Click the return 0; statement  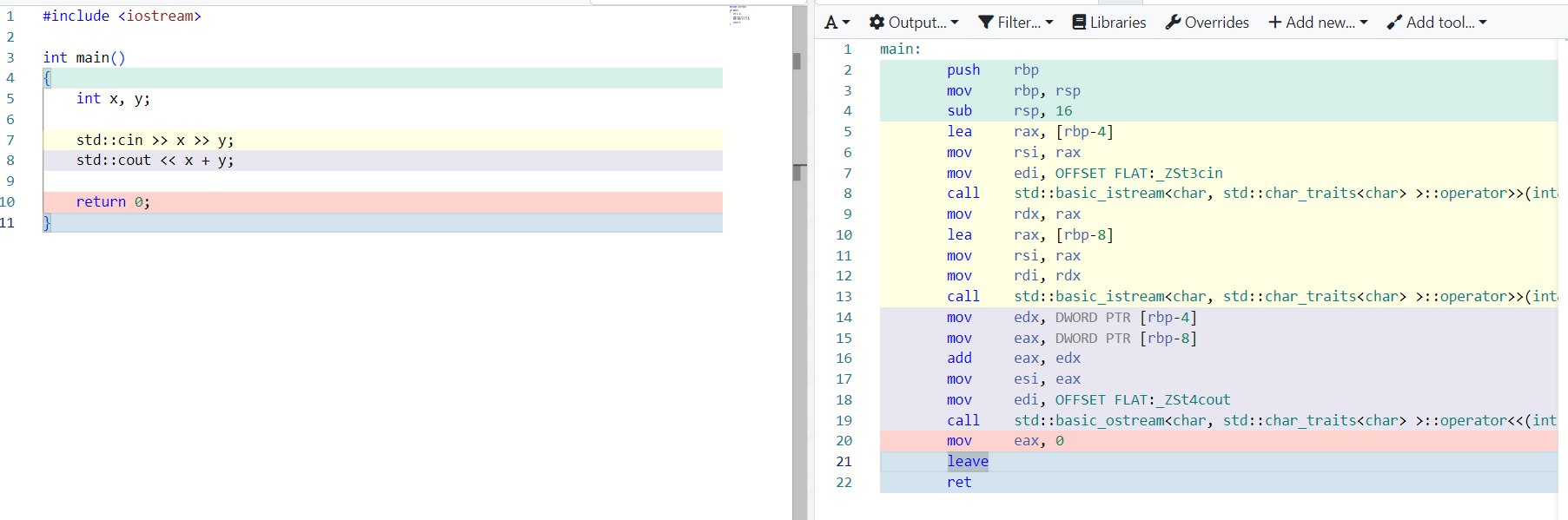click(x=113, y=202)
